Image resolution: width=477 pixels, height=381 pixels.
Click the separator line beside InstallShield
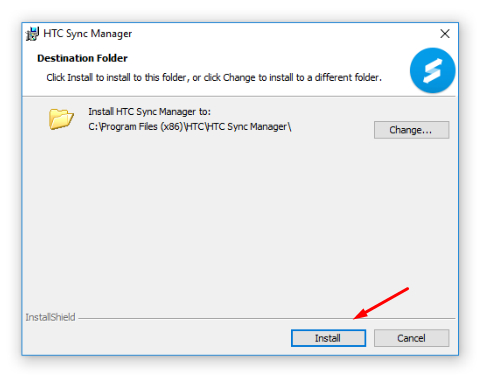point(267,318)
